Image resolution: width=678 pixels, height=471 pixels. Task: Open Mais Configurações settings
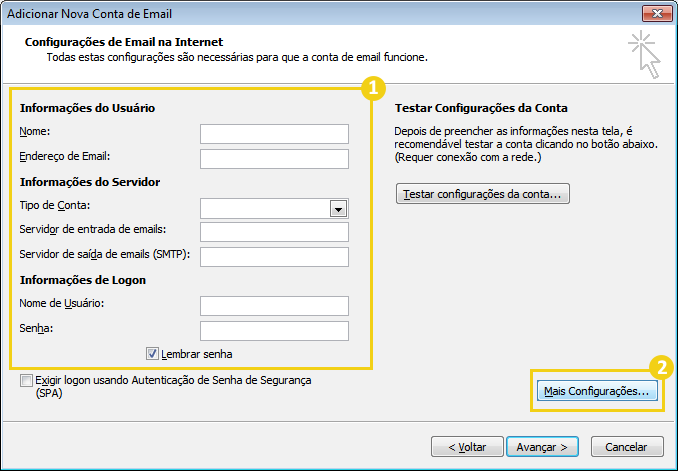(x=595, y=392)
